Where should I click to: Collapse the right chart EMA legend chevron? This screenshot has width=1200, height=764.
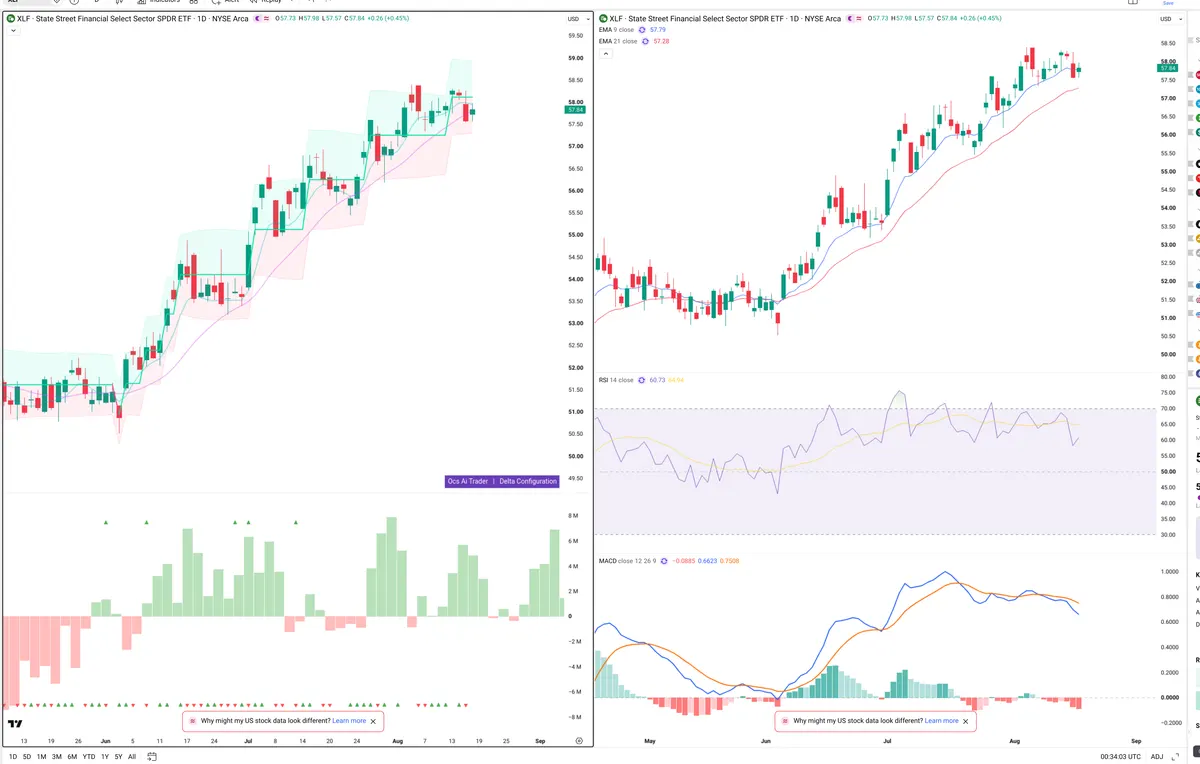click(605, 54)
